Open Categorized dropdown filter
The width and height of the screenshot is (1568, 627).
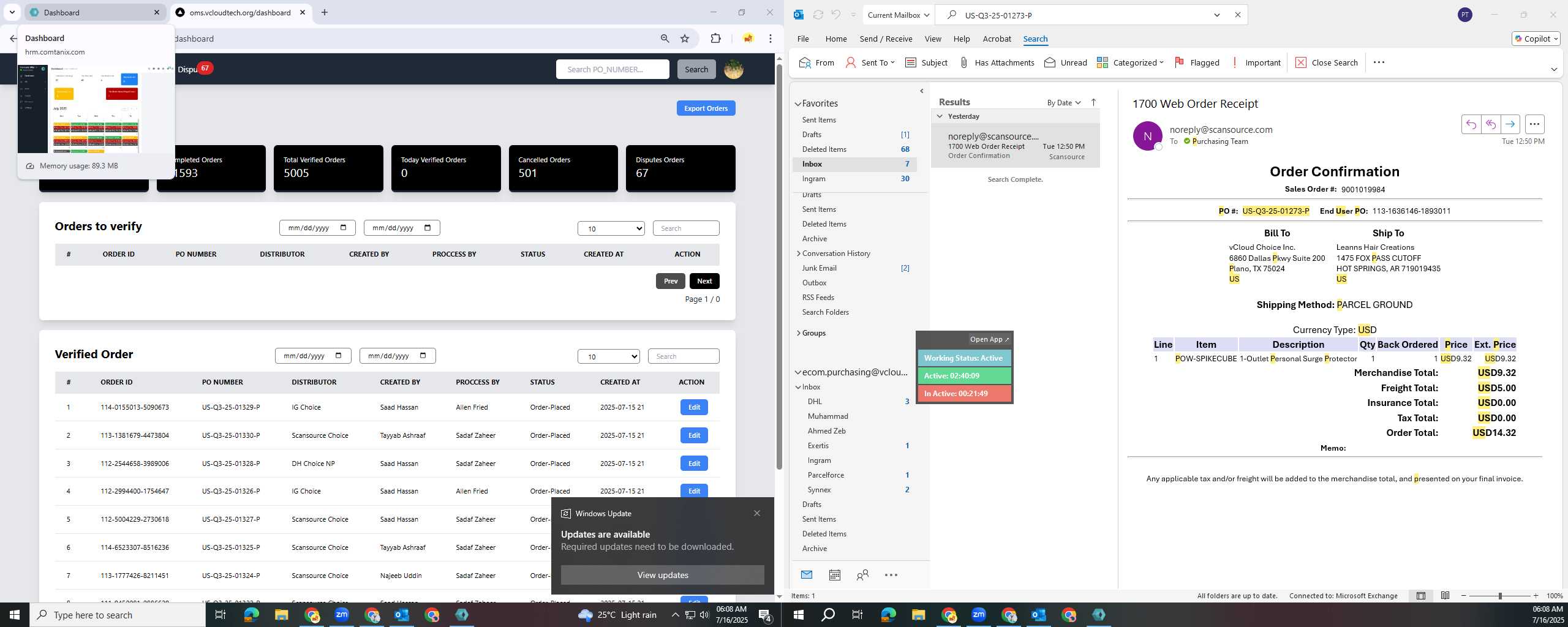(x=1130, y=62)
